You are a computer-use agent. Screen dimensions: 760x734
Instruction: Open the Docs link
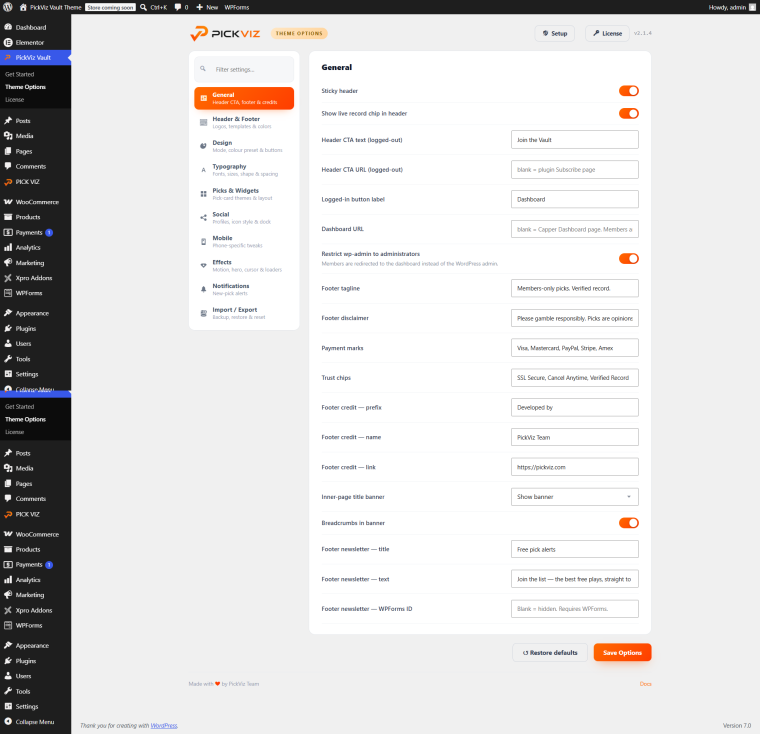(x=645, y=684)
